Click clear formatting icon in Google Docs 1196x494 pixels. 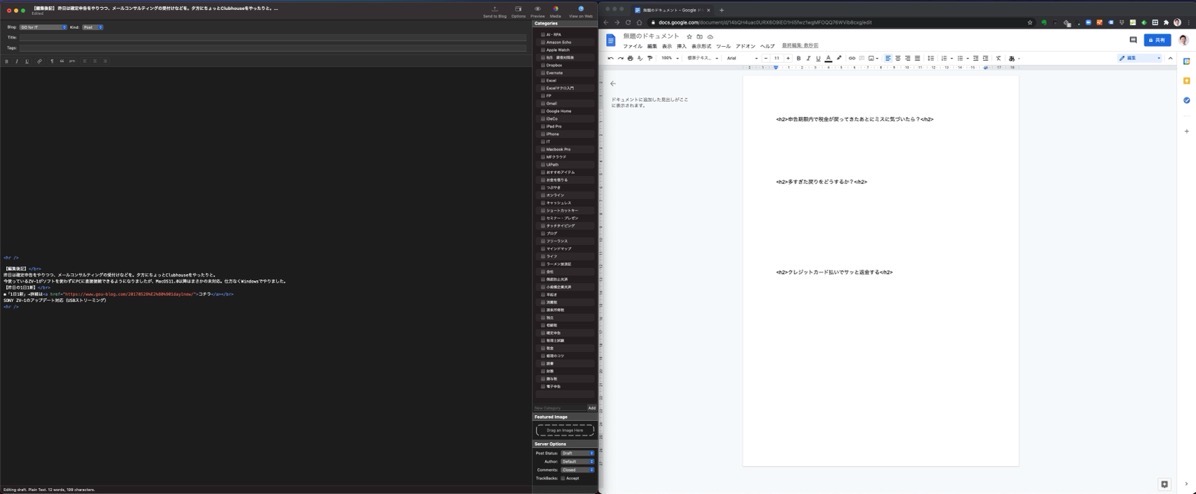[998, 58]
